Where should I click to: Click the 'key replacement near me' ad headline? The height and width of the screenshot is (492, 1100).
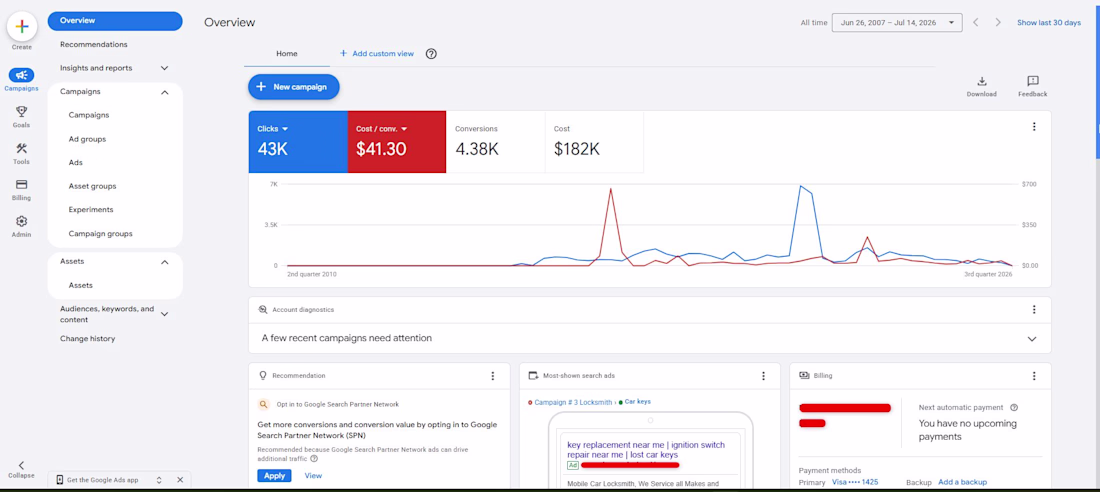click(x=645, y=450)
